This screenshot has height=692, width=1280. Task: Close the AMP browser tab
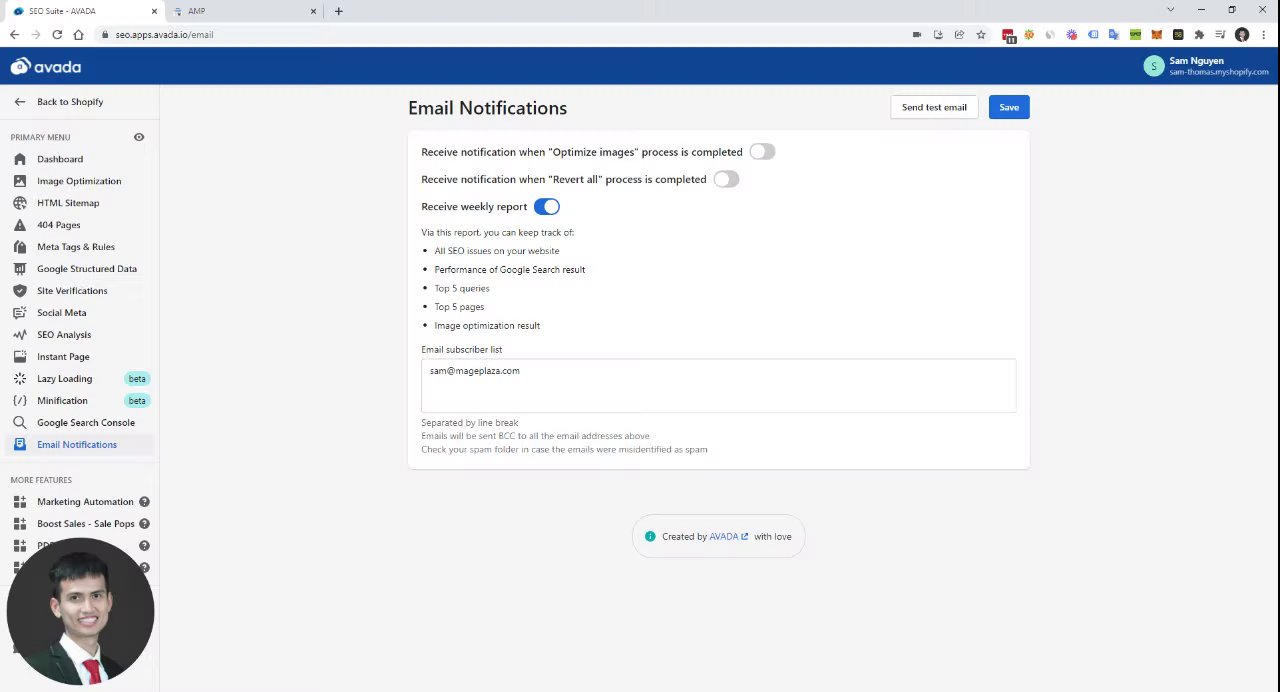(313, 11)
